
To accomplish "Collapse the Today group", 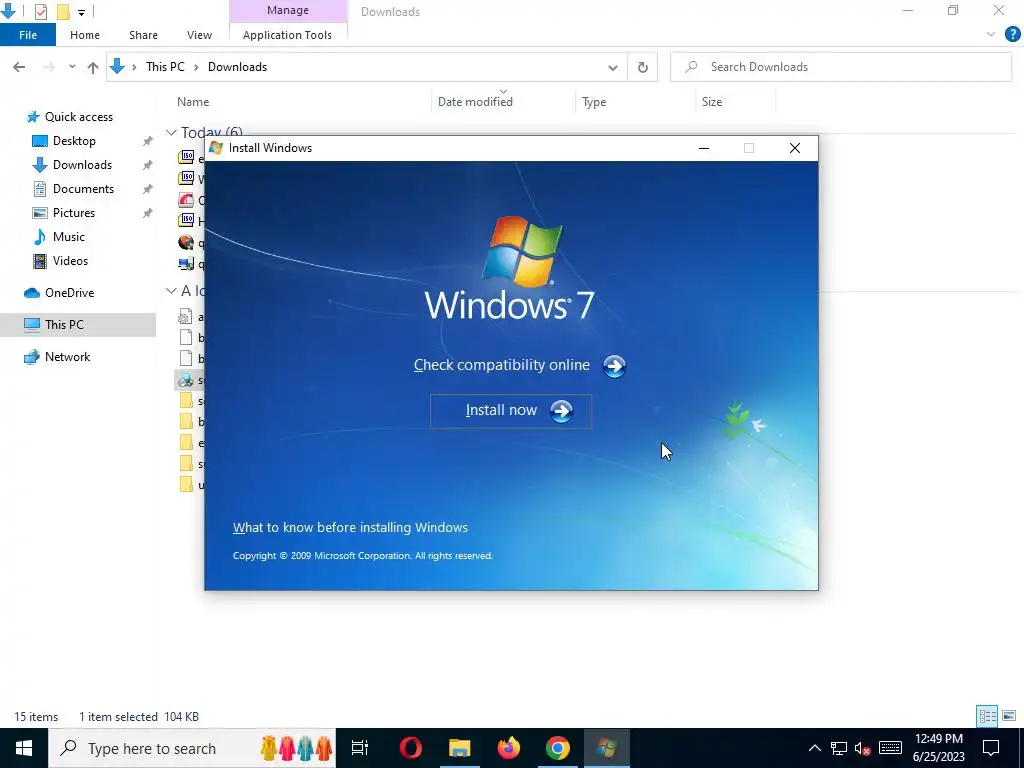I will [x=171, y=133].
